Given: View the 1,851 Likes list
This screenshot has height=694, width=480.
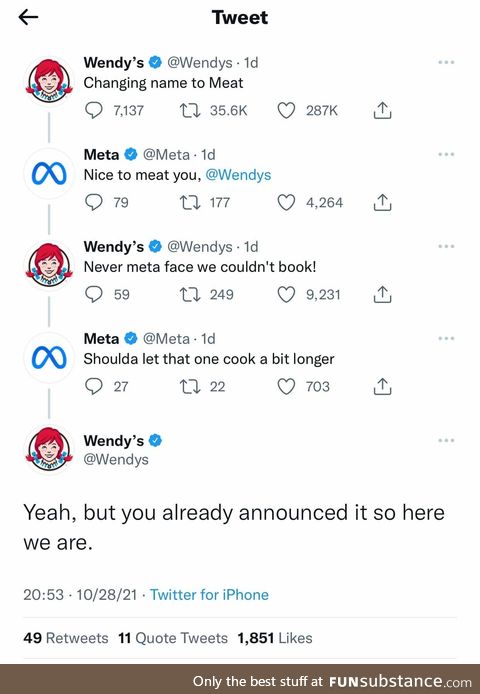Looking at the screenshot, I should (x=275, y=638).
